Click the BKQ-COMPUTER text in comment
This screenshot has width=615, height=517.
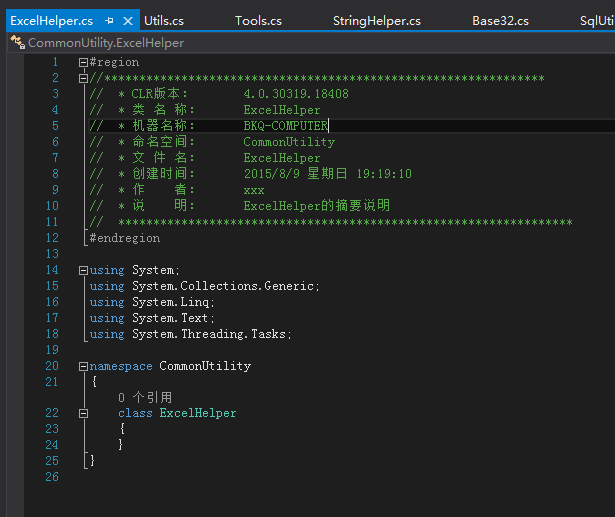(285, 126)
